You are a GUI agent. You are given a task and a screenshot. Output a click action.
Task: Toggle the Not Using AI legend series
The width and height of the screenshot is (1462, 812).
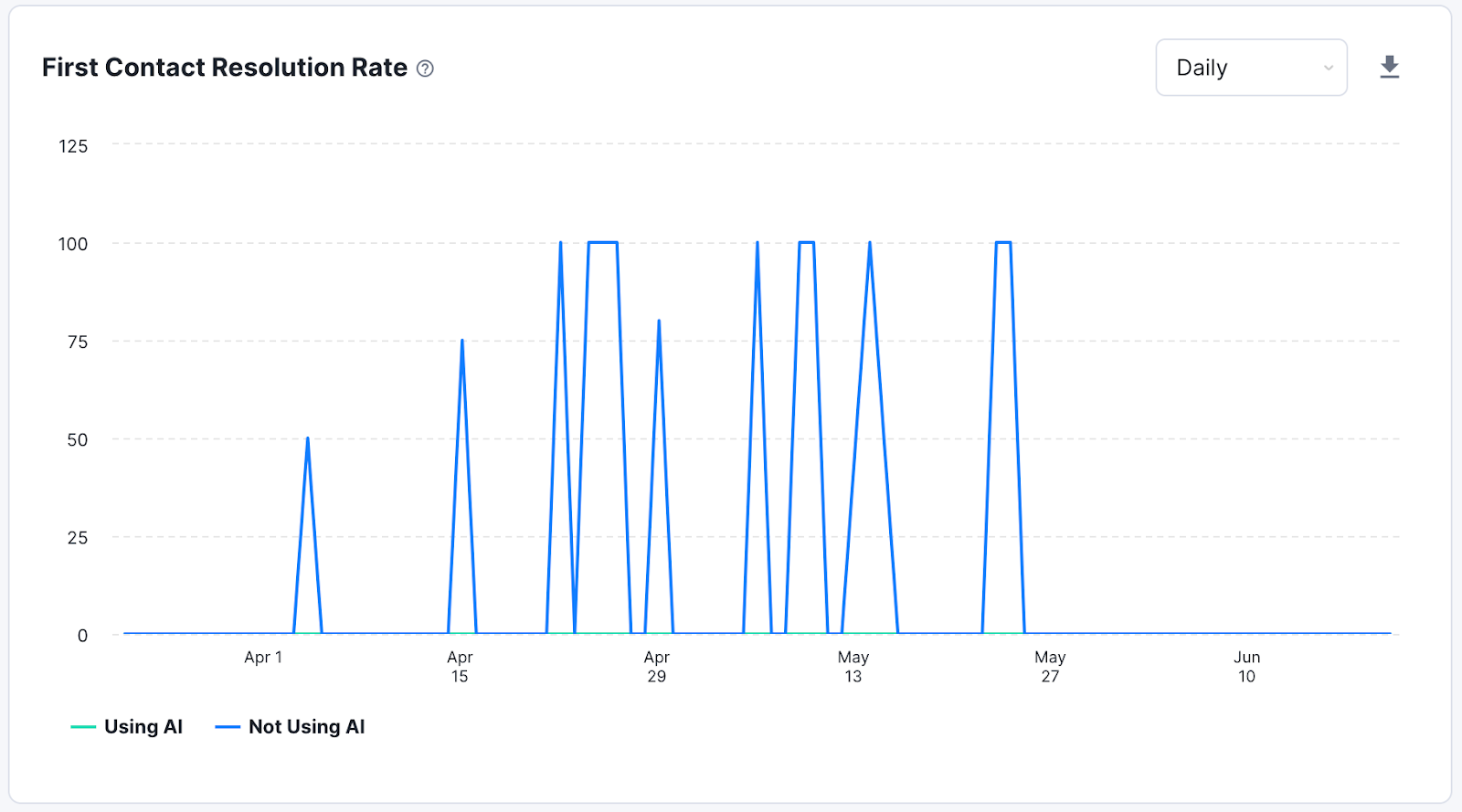click(306, 727)
